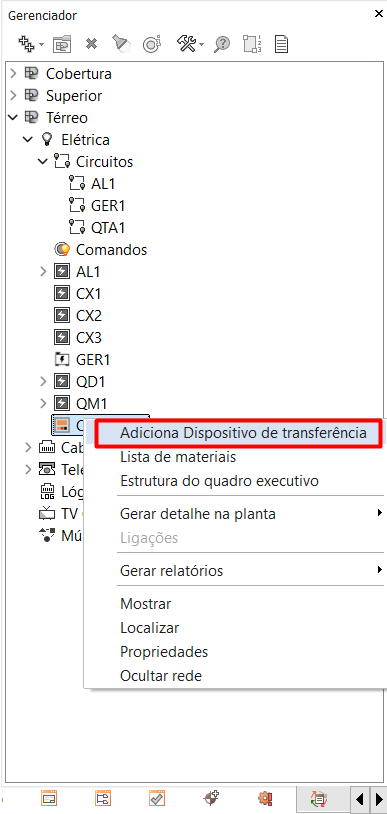Click the gear with warning tab icon at bottom
Screen dimensions: 387x814
tap(265, 797)
